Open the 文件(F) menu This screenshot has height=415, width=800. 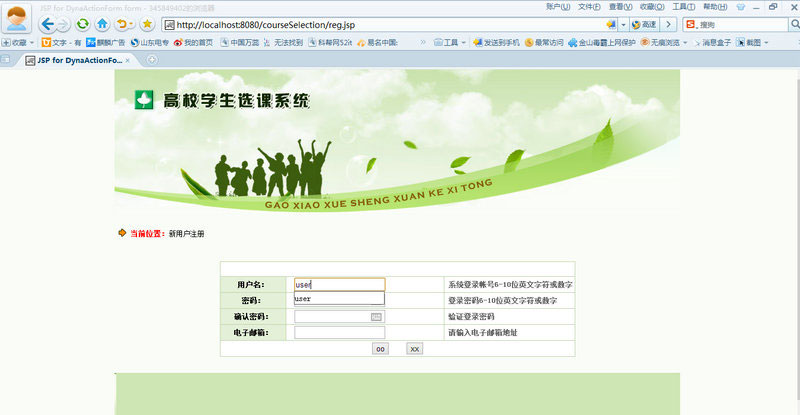pyautogui.click(x=589, y=7)
